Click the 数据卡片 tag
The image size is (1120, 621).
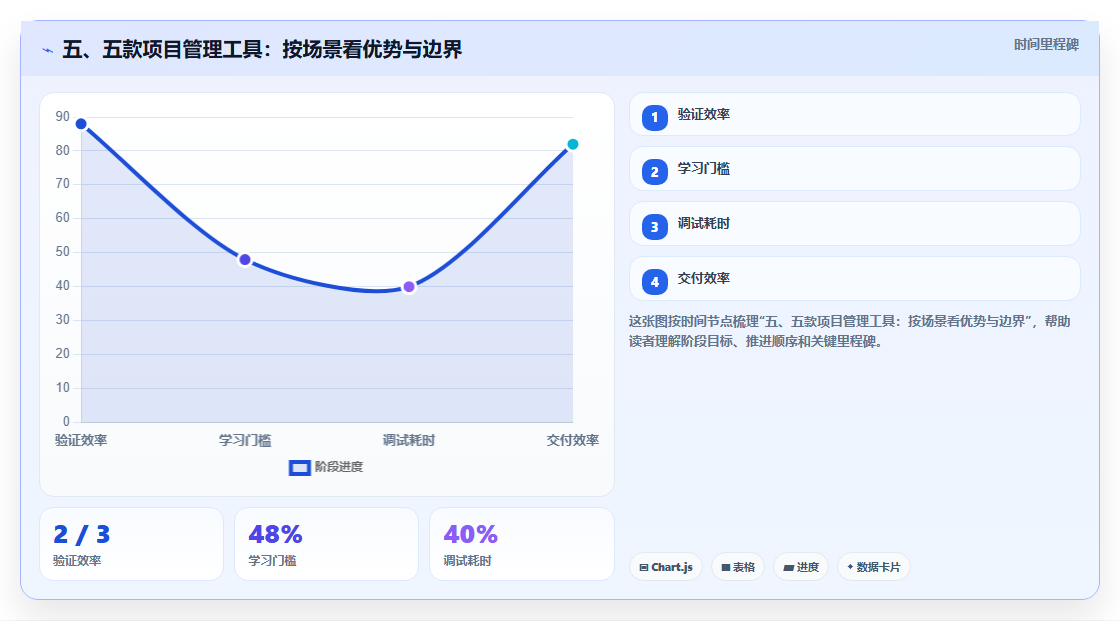874,567
